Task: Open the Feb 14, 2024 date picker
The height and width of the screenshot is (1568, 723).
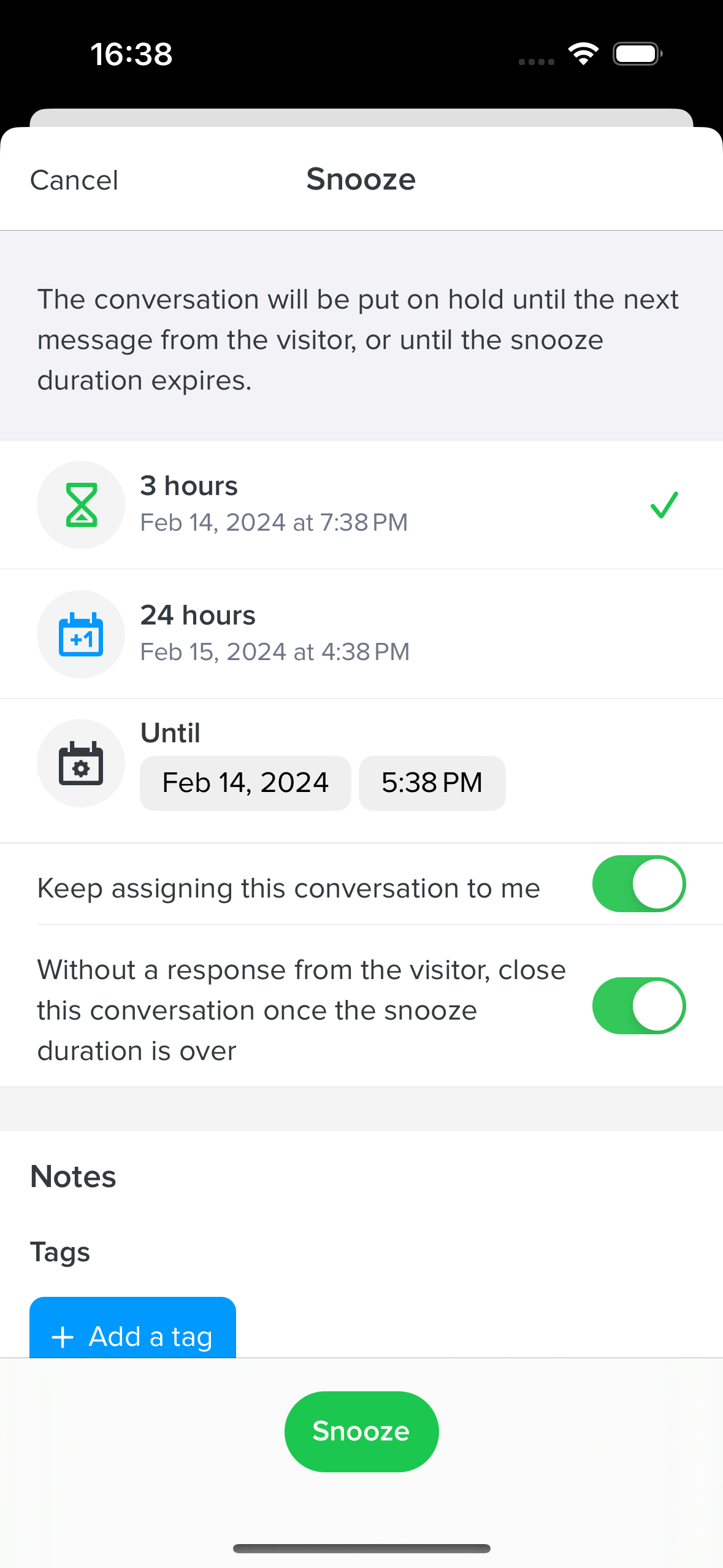Action: point(245,783)
